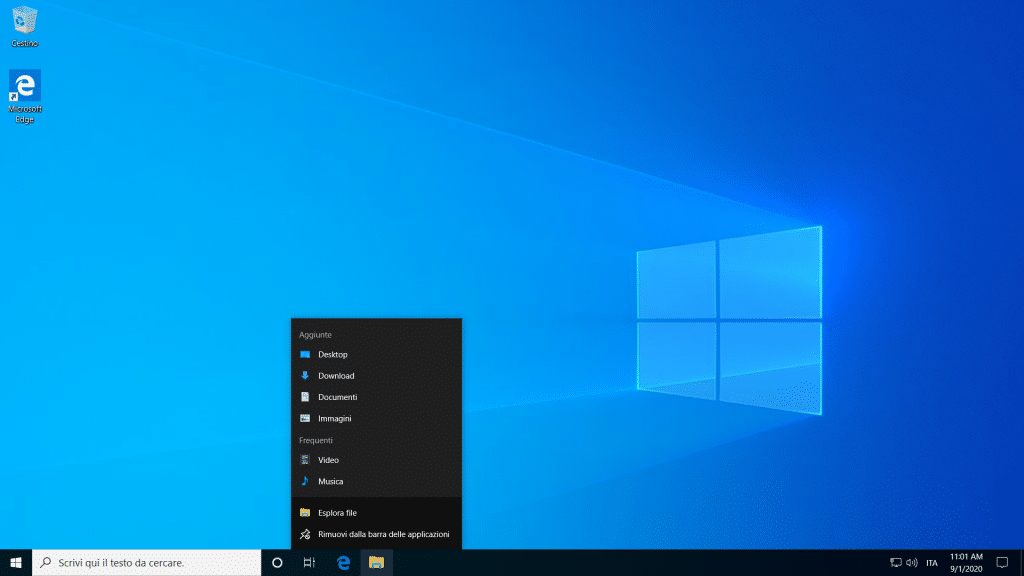Open the network status tray icon
1024x576 pixels.
click(896, 563)
